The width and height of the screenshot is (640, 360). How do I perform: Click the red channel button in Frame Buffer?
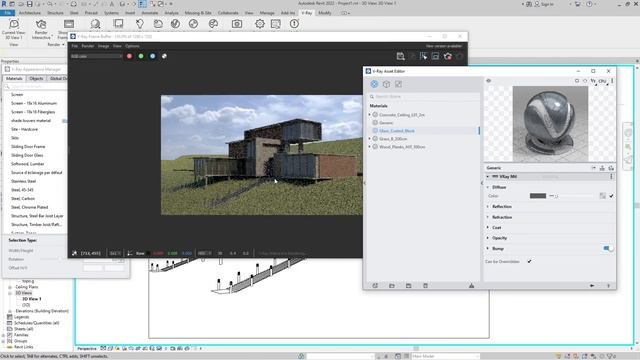pyautogui.click(x=129, y=56)
